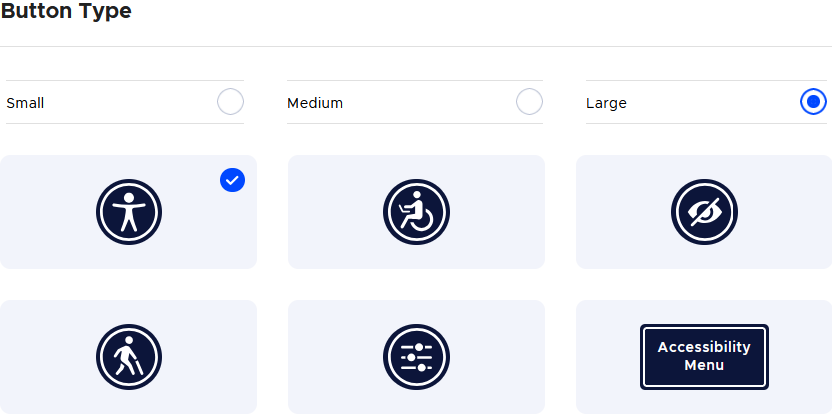Viewport: 832px width, 416px height.
Task: Select the outstretched-arms person accessibility icon
Action: (x=129, y=212)
